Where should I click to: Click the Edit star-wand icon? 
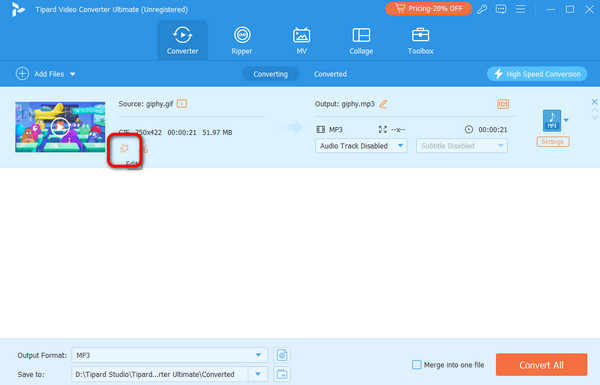(124, 149)
